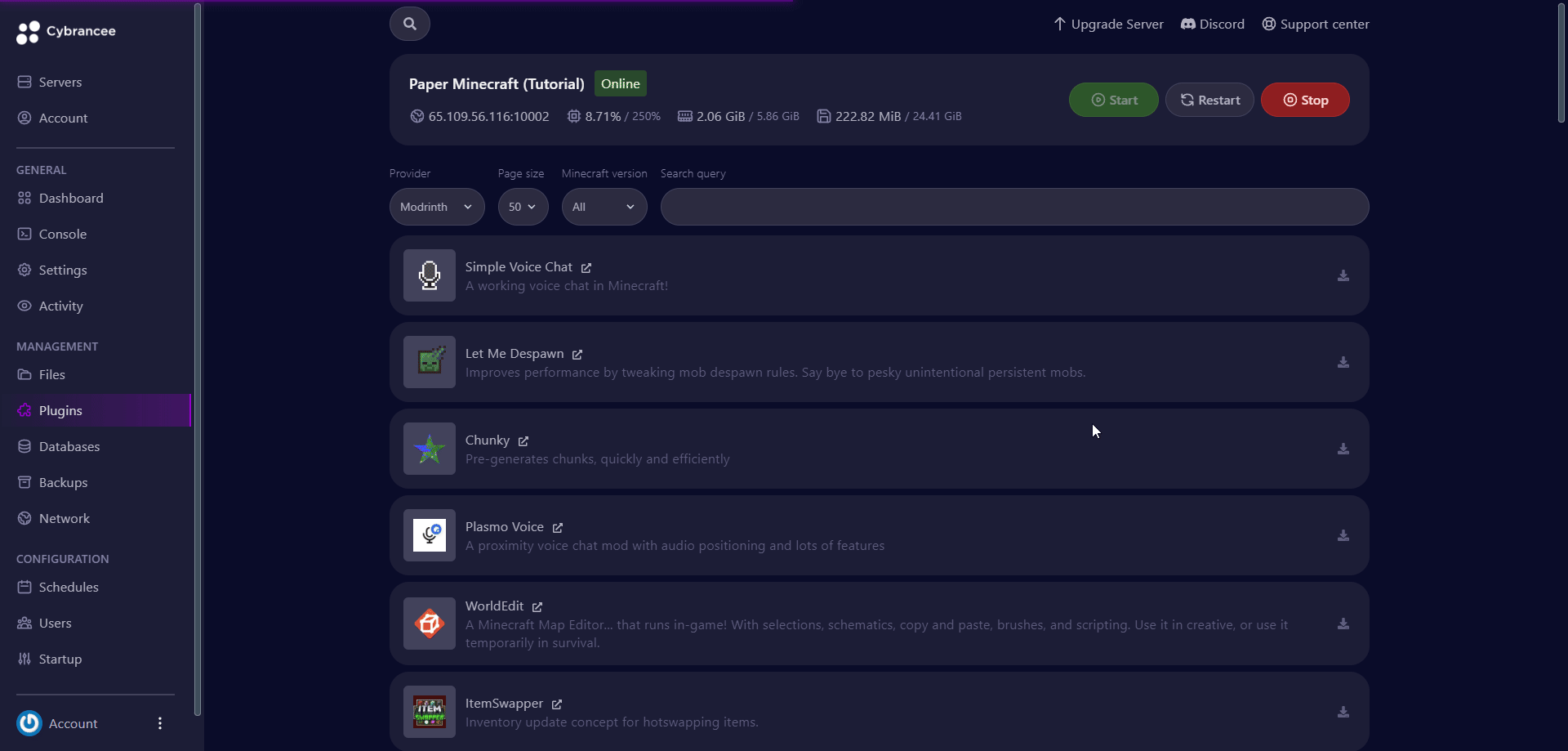Screen dimensions: 1568x751
Task: Click the Restart server button
Action: pyautogui.click(x=1209, y=100)
